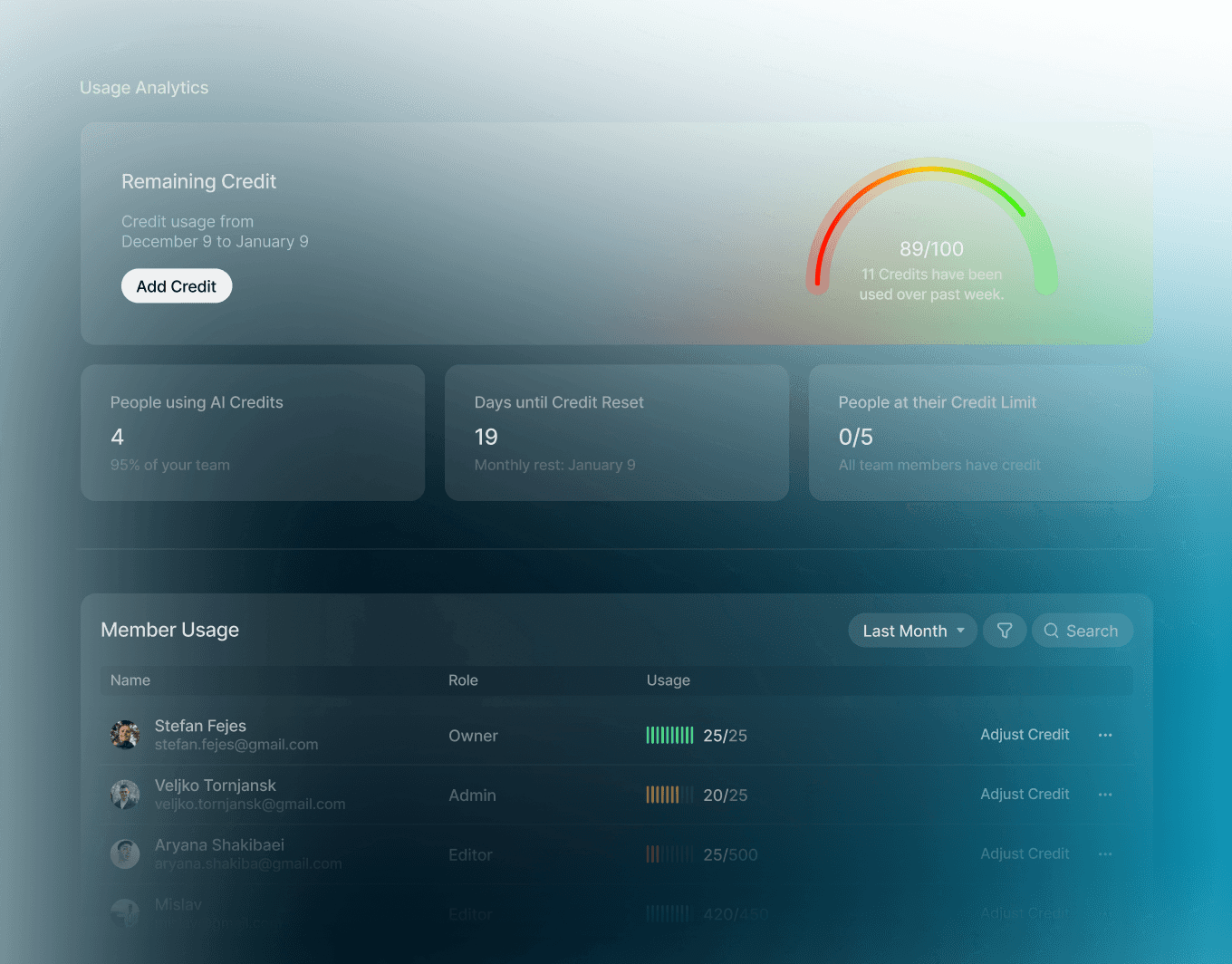Click Adjust Credit for Stefan Fejes
Screen dimensions: 1232x964
[1025, 735]
